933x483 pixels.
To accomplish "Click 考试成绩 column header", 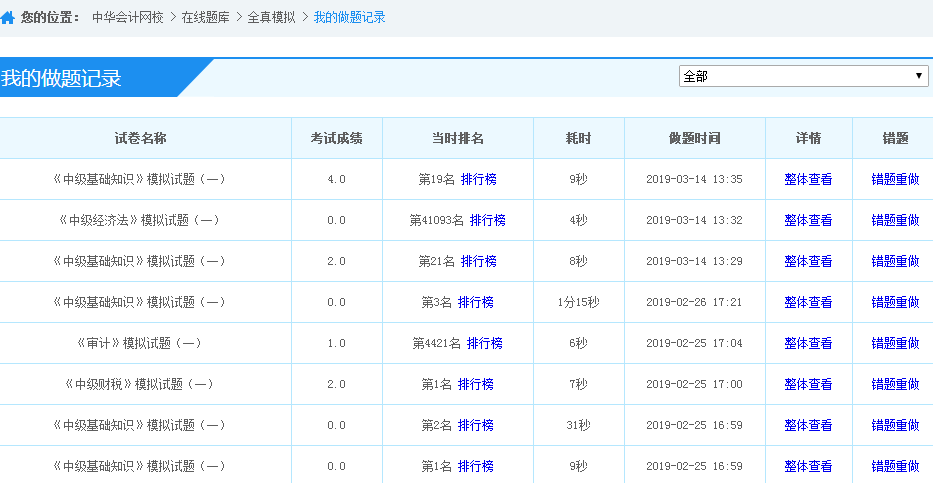I will [336, 139].
